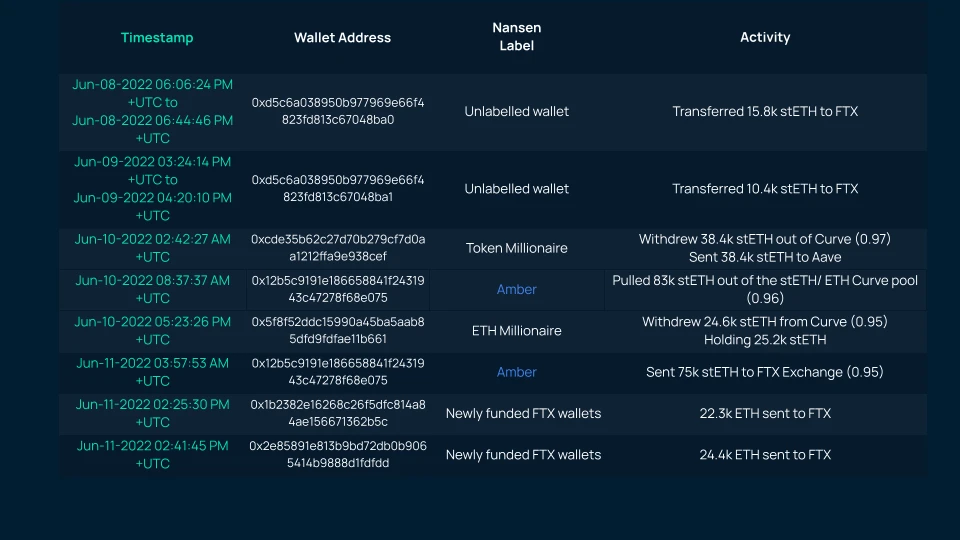
Task: Open the Amber link for Jun-11 03:57 row
Action: point(517,372)
